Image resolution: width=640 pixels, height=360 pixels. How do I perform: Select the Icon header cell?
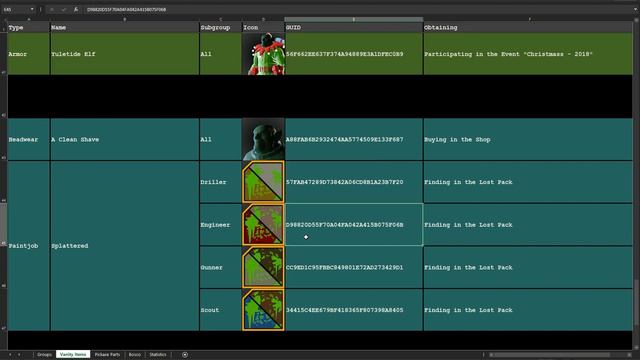(263, 27)
